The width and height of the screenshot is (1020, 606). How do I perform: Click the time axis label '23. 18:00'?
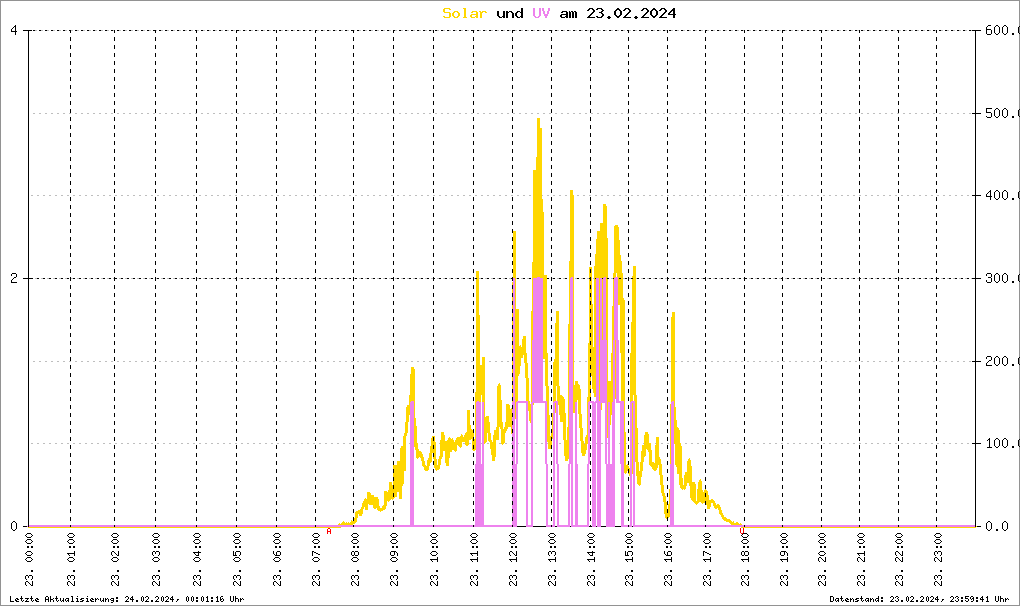click(x=745, y=559)
